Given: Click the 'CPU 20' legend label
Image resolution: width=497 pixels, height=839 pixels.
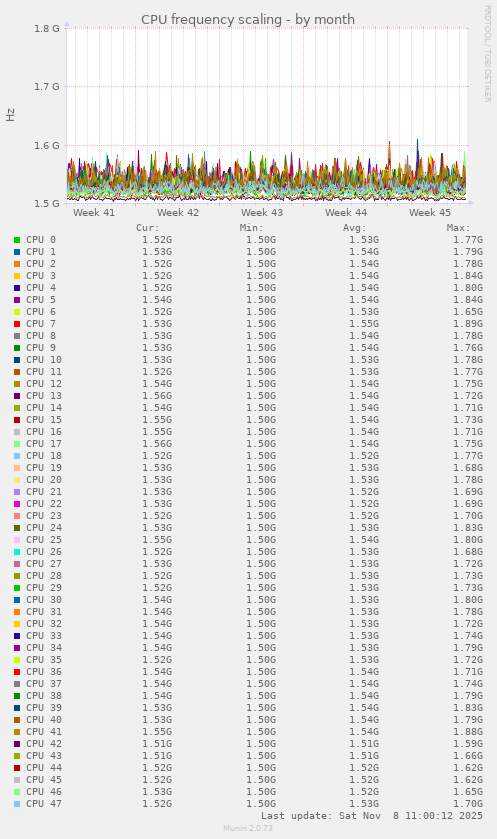Looking at the screenshot, I should pos(44,479).
